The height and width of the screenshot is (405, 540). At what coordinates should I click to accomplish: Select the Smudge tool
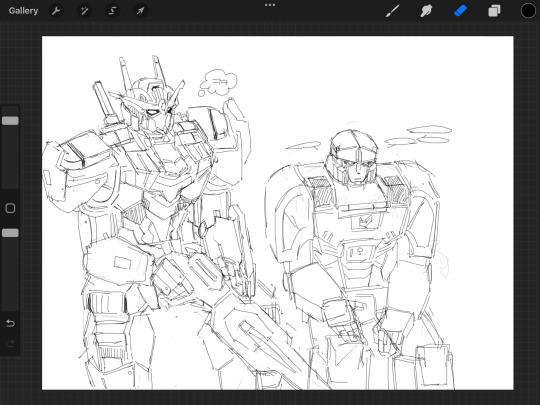click(426, 11)
